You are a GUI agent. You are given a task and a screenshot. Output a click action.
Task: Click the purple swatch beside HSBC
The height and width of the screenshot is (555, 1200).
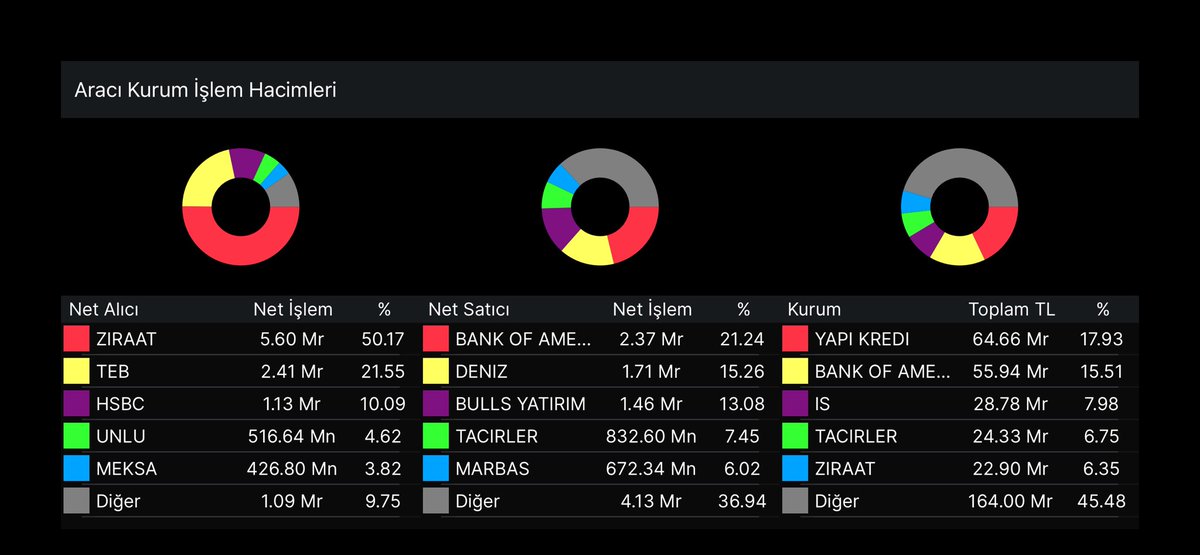point(76,404)
